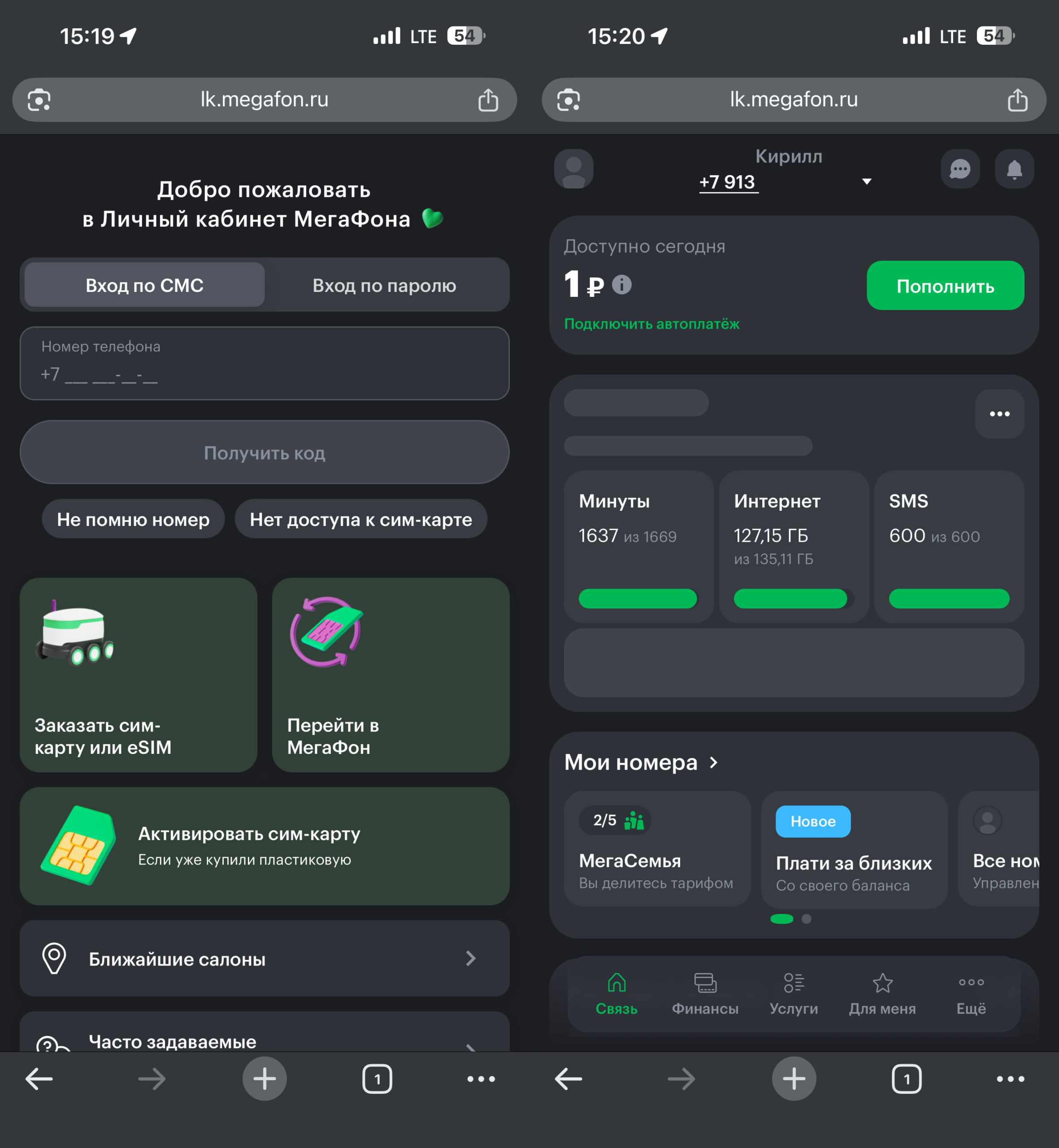Switch to Вход по паролю login mode
The height and width of the screenshot is (1148, 1059).
tap(385, 285)
